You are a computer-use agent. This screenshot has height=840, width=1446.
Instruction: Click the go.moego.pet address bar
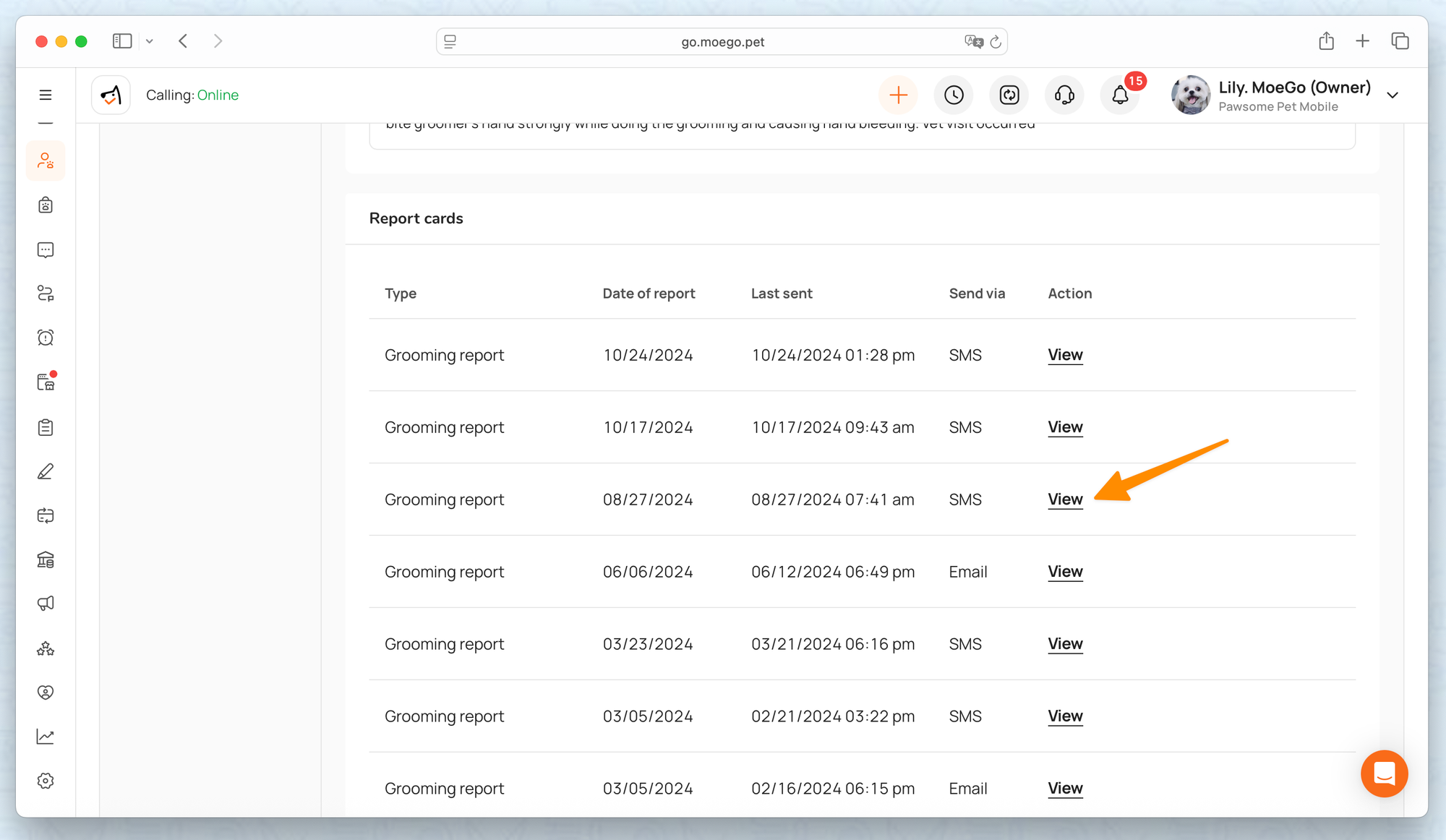722,42
